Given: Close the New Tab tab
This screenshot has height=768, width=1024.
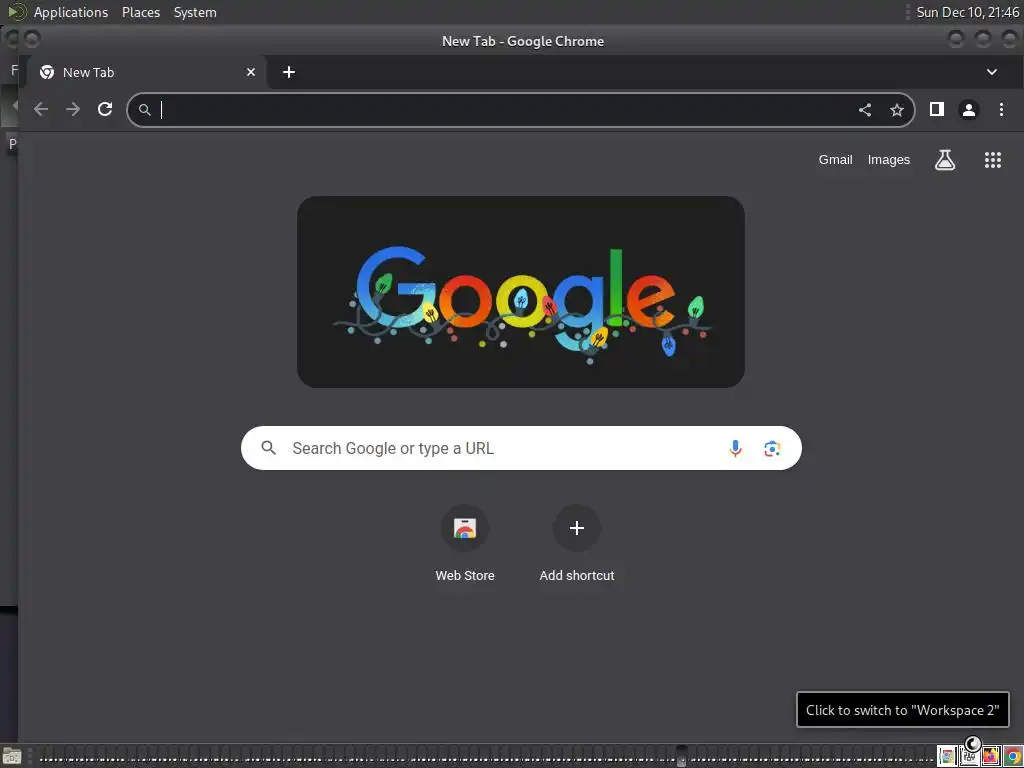Looking at the screenshot, I should point(251,72).
